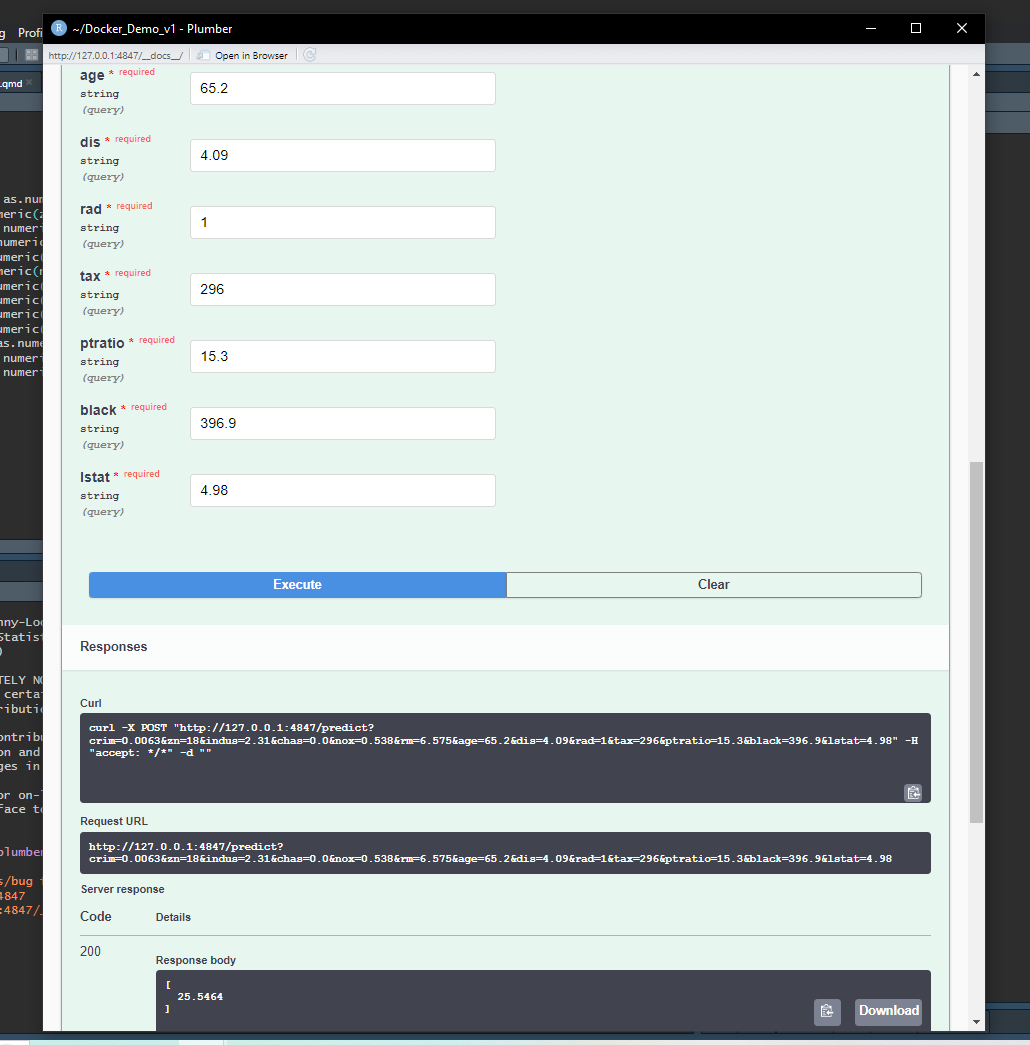Reload the Plumber API docs page

coord(309,55)
